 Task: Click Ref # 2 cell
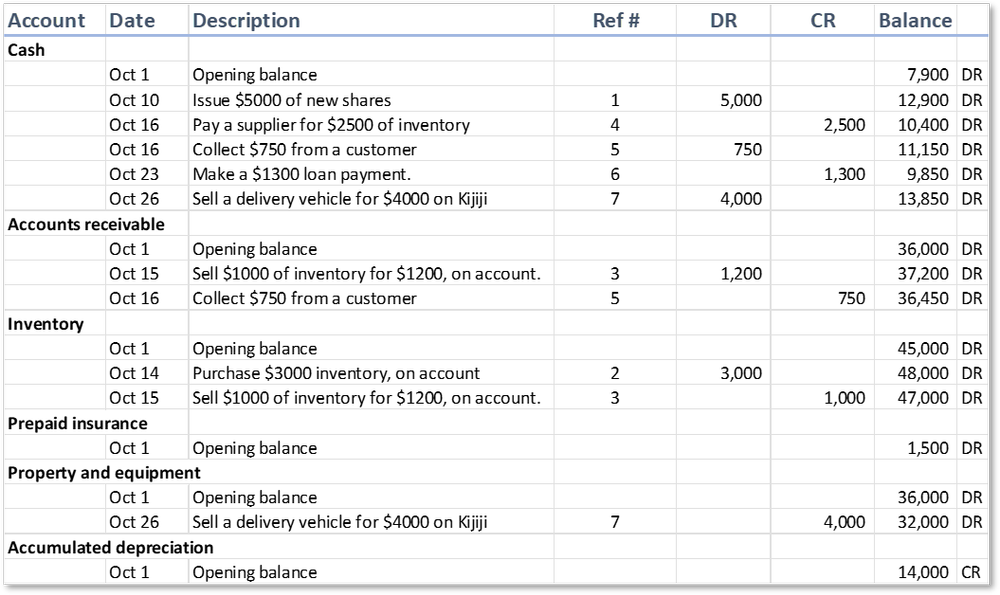pos(615,373)
